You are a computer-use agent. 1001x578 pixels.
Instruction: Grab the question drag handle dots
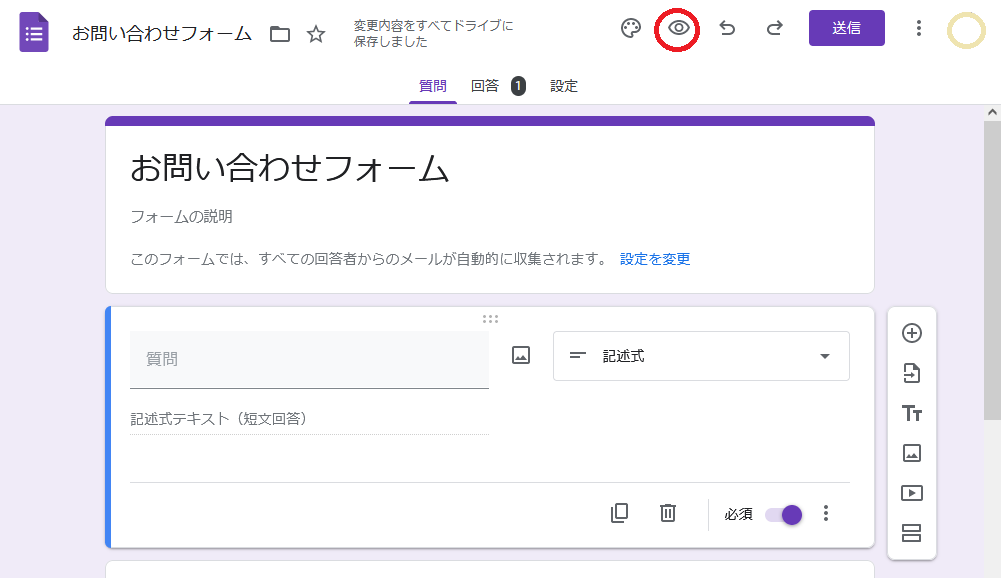tap(490, 319)
